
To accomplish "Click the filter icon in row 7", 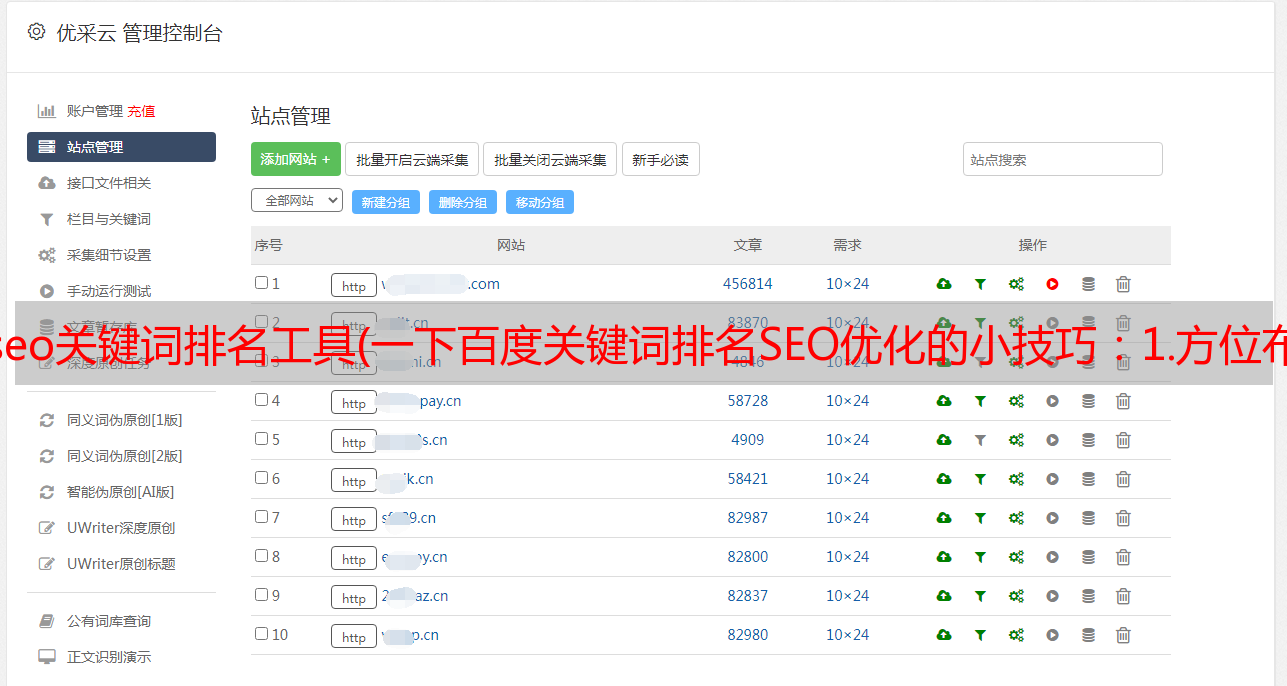I will (x=980, y=518).
